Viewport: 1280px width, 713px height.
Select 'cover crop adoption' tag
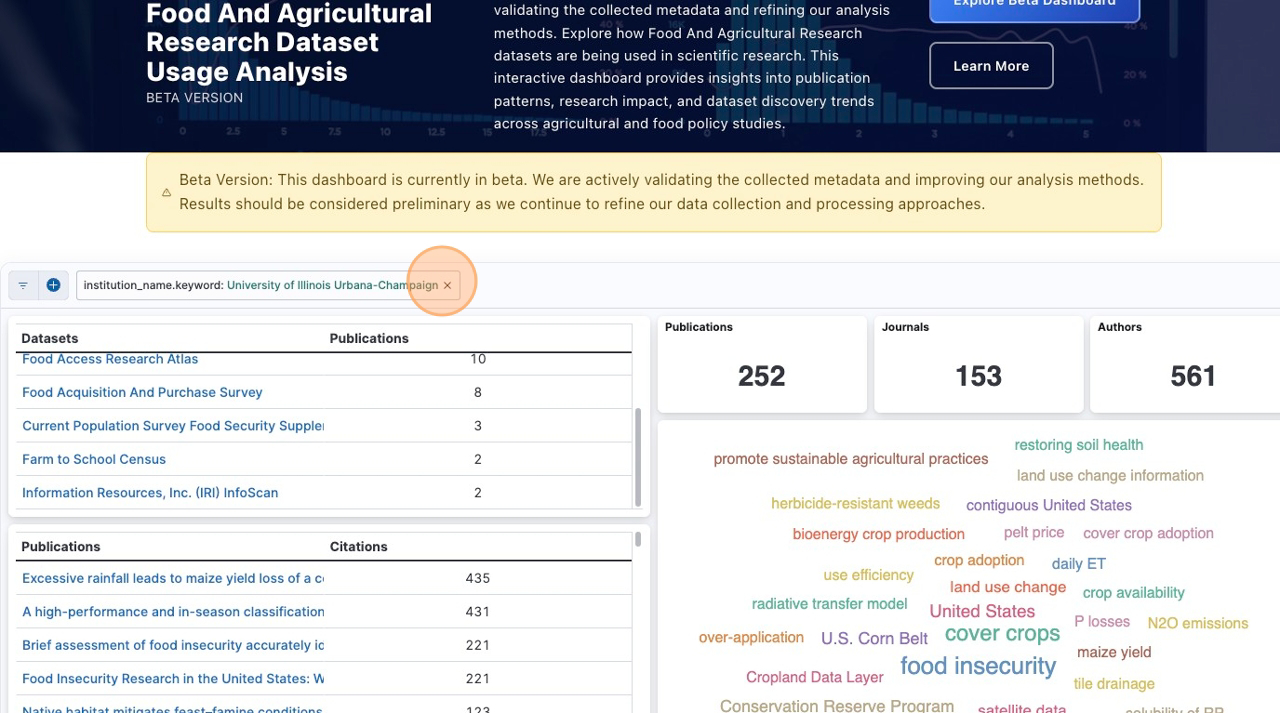[x=1148, y=534]
